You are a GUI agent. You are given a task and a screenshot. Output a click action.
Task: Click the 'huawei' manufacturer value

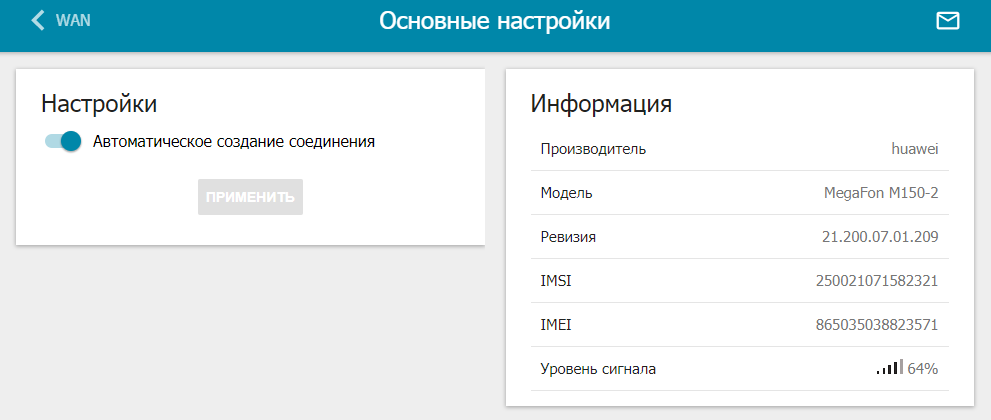pos(914,150)
